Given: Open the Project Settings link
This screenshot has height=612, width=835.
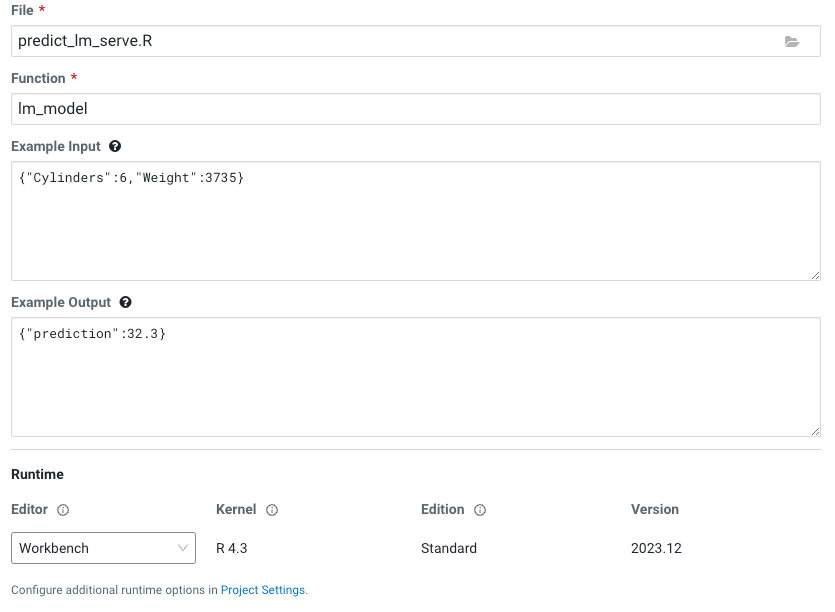Looking at the screenshot, I should click(x=263, y=590).
